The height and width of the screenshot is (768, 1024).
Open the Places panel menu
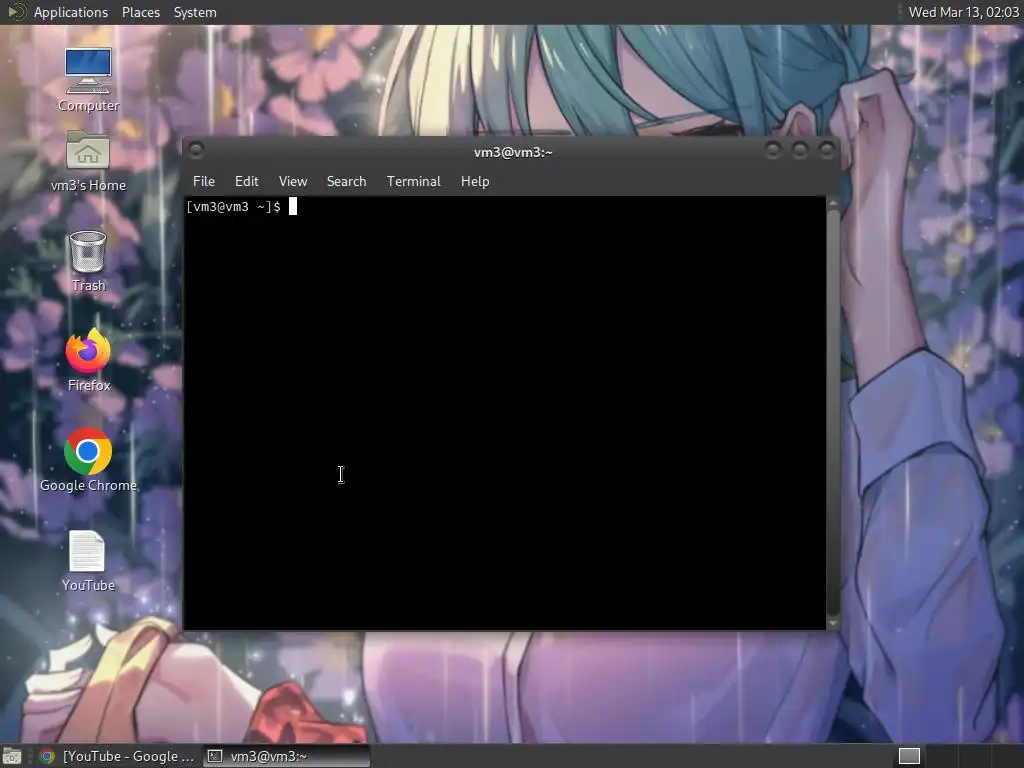coord(141,12)
